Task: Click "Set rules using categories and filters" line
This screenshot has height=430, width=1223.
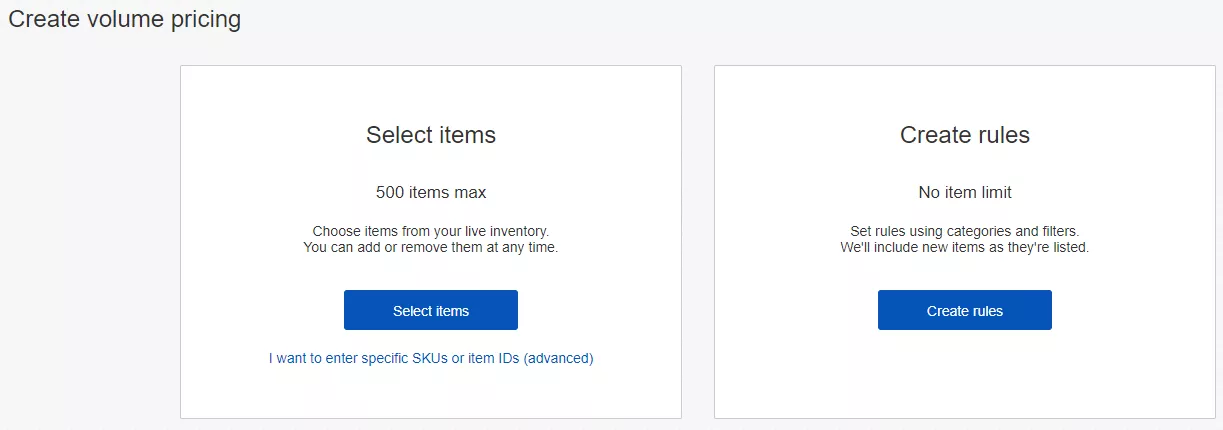Action: pyautogui.click(x=965, y=231)
